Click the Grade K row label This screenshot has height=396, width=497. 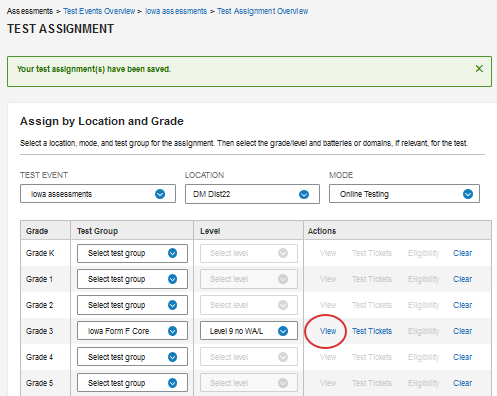pyautogui.click(x=40, y=253)
